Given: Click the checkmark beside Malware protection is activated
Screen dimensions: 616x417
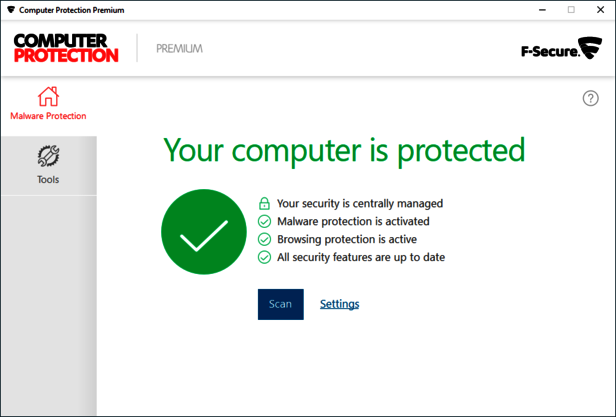Looking at the screenshot, I should [x=264, y=221].
